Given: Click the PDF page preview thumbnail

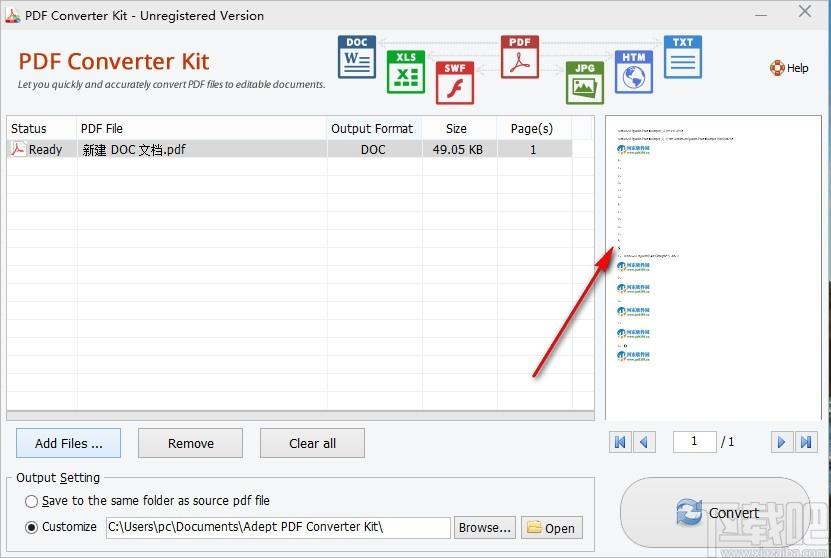Looking at the screenshot, I should (713, 268).
